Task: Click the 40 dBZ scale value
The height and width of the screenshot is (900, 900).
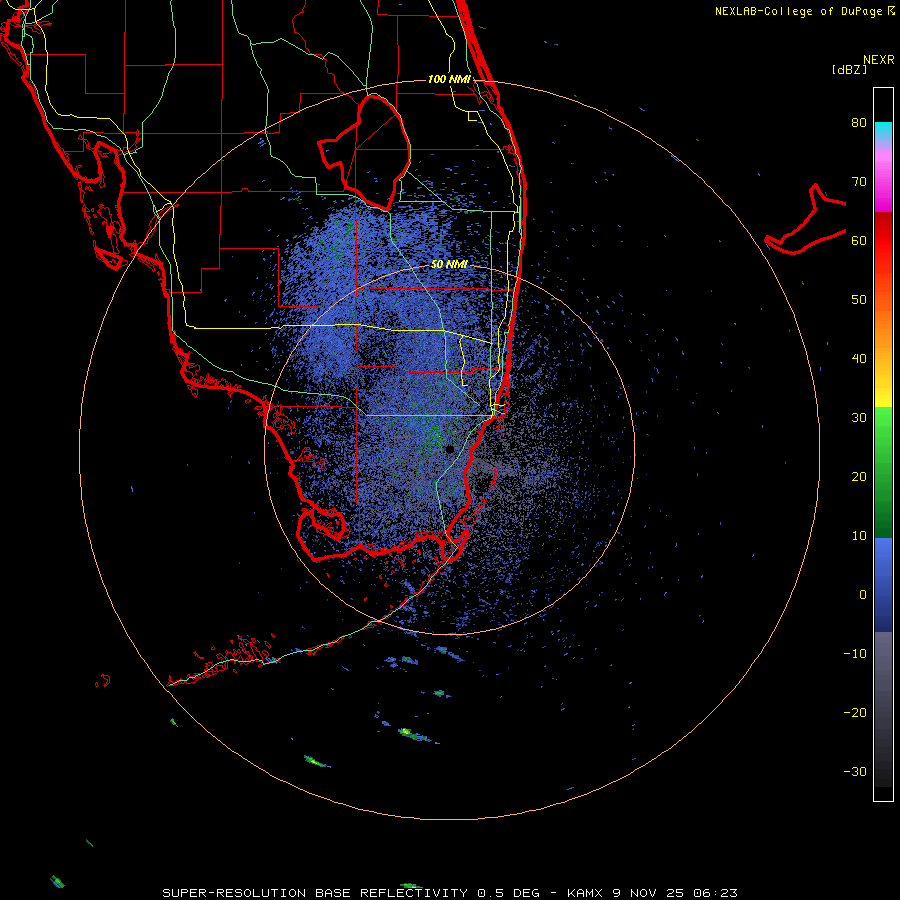Action: coord(859,359)
